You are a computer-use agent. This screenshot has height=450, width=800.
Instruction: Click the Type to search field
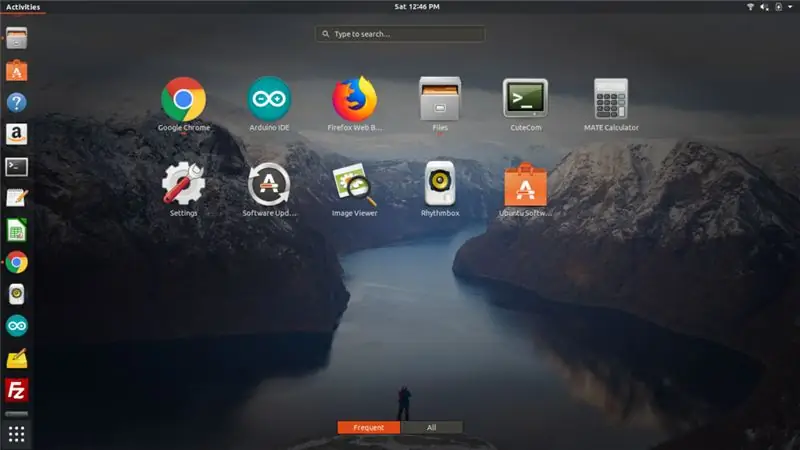click(400, 34)
